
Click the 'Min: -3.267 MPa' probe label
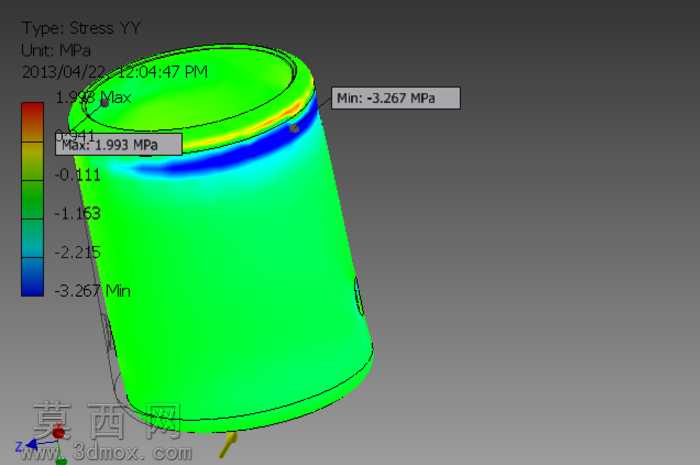coord(396,98)
